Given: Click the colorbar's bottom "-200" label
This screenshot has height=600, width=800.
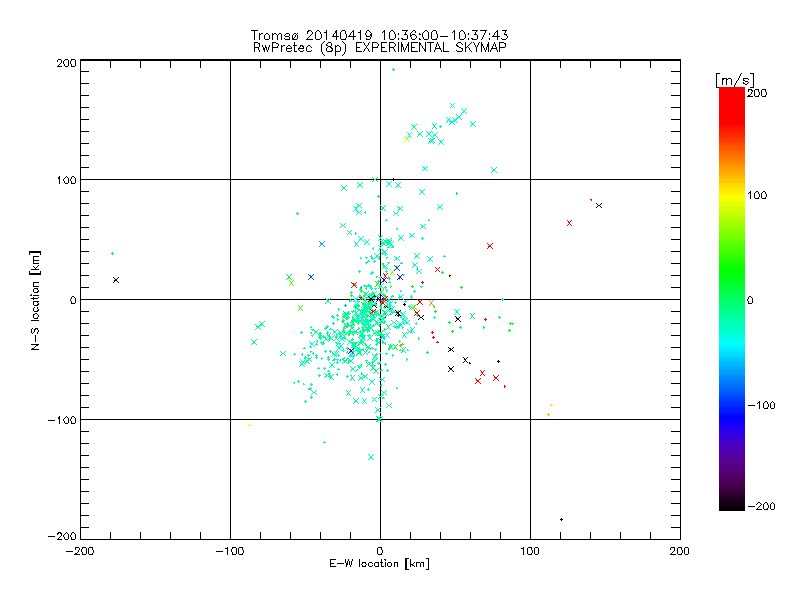Looking at the screenshot, I should 761,506.
